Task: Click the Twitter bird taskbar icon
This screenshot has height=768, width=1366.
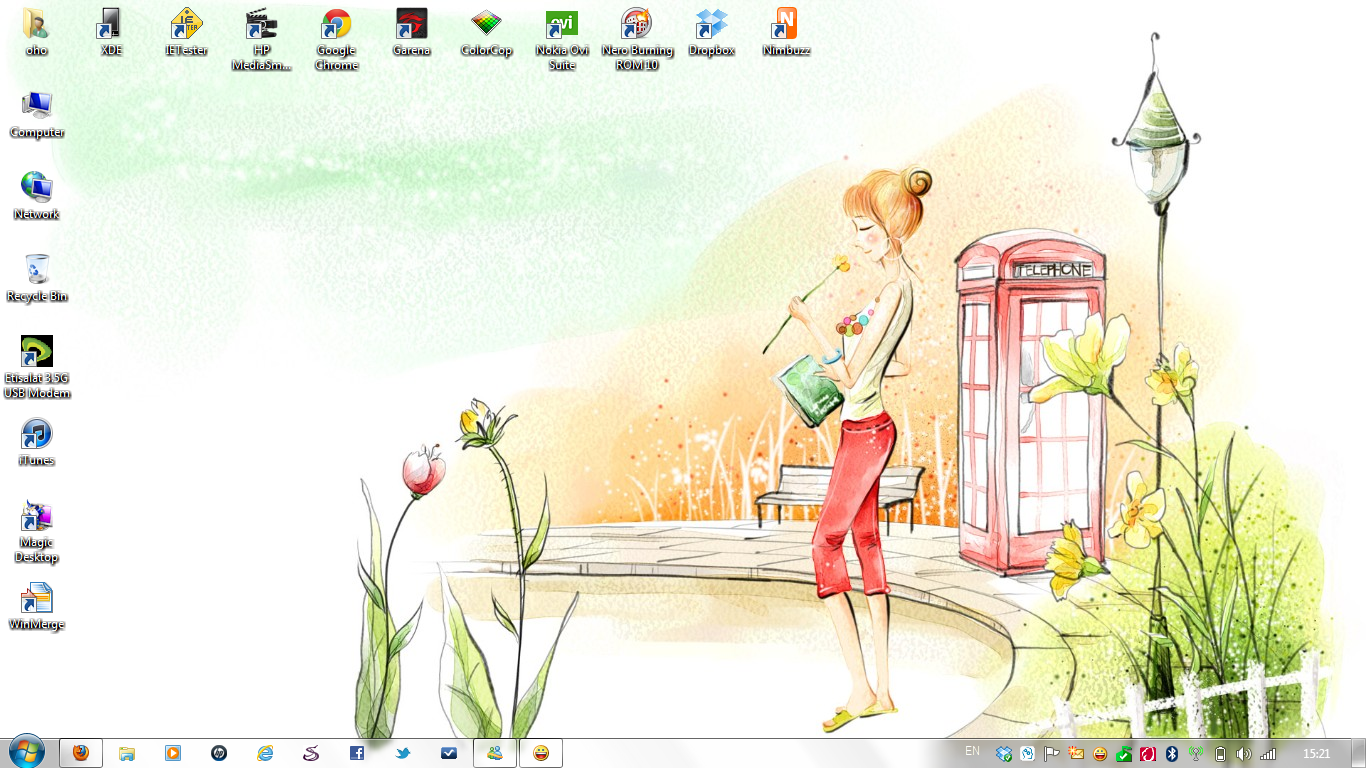Action: [x=403, y=753]
